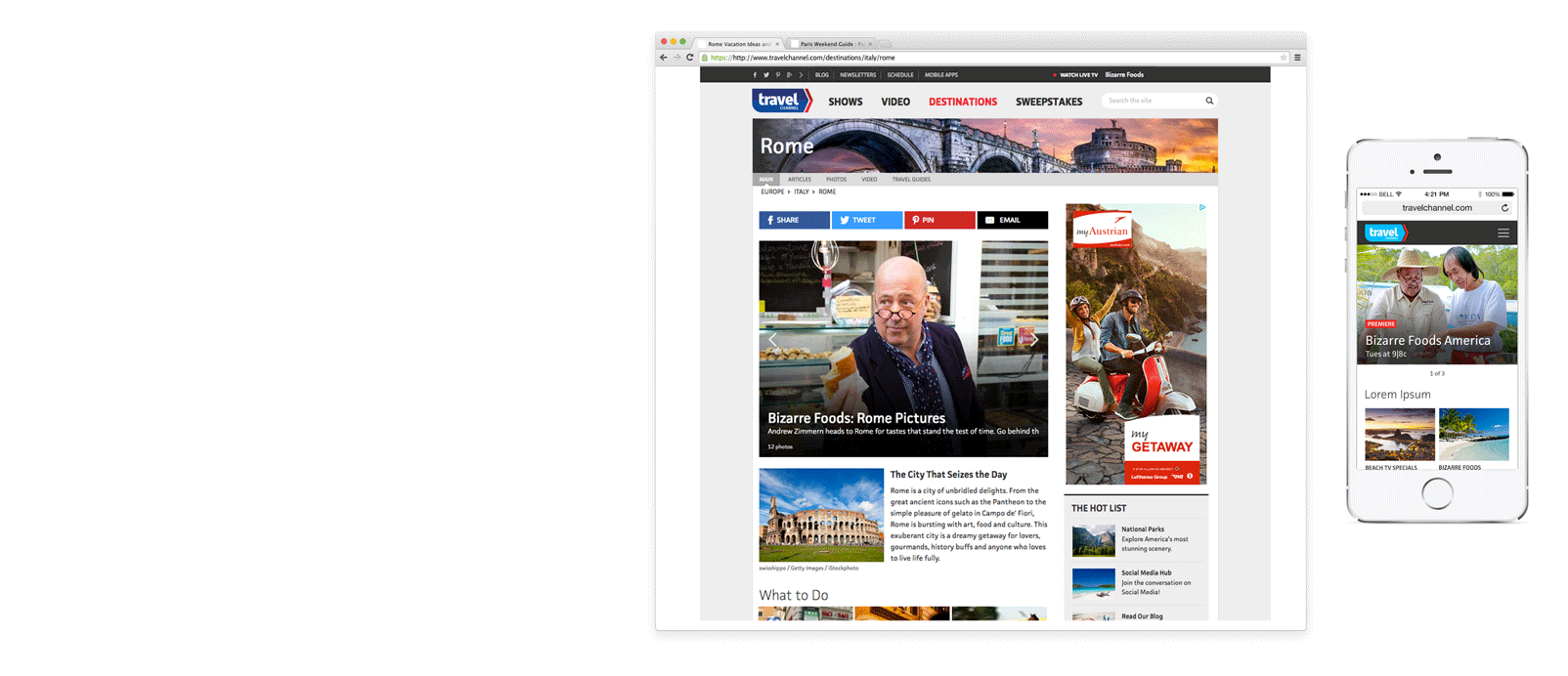The image size is (1568, 676).
Task: Open Bizarre Foods: Rome Pictures headline
Action: [x=856, y=418]
